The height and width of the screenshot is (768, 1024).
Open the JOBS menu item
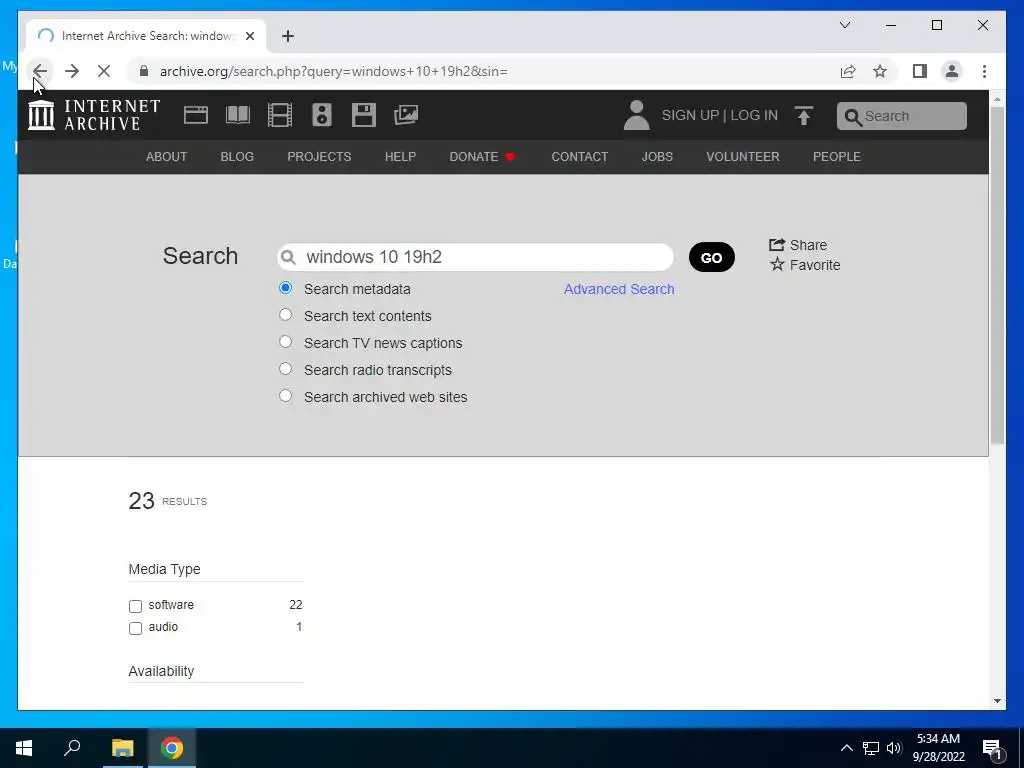pyautogui.click(x=657, y=157)
